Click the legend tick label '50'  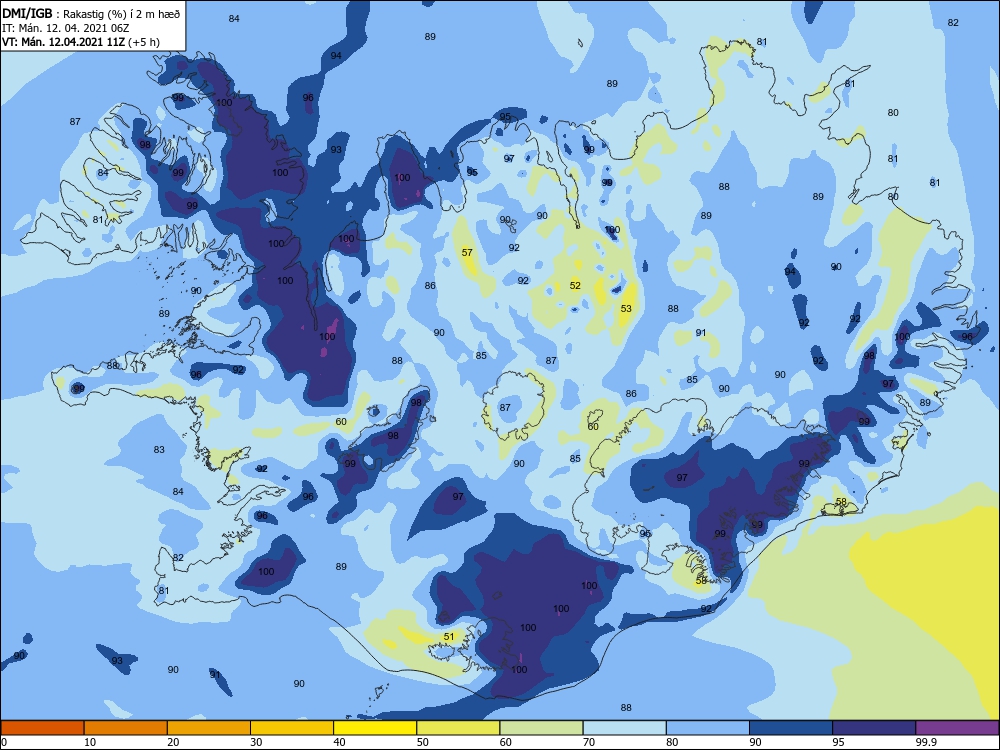[x=423, y=742]
